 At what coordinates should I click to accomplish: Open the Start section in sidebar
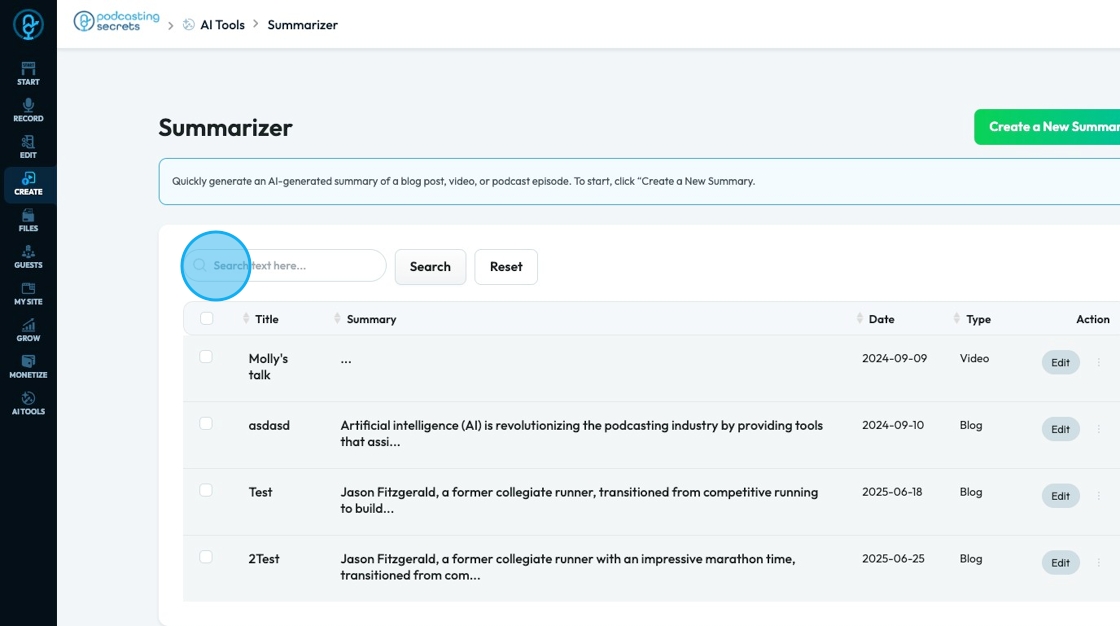pyautogui.click(x=28, y=73)
